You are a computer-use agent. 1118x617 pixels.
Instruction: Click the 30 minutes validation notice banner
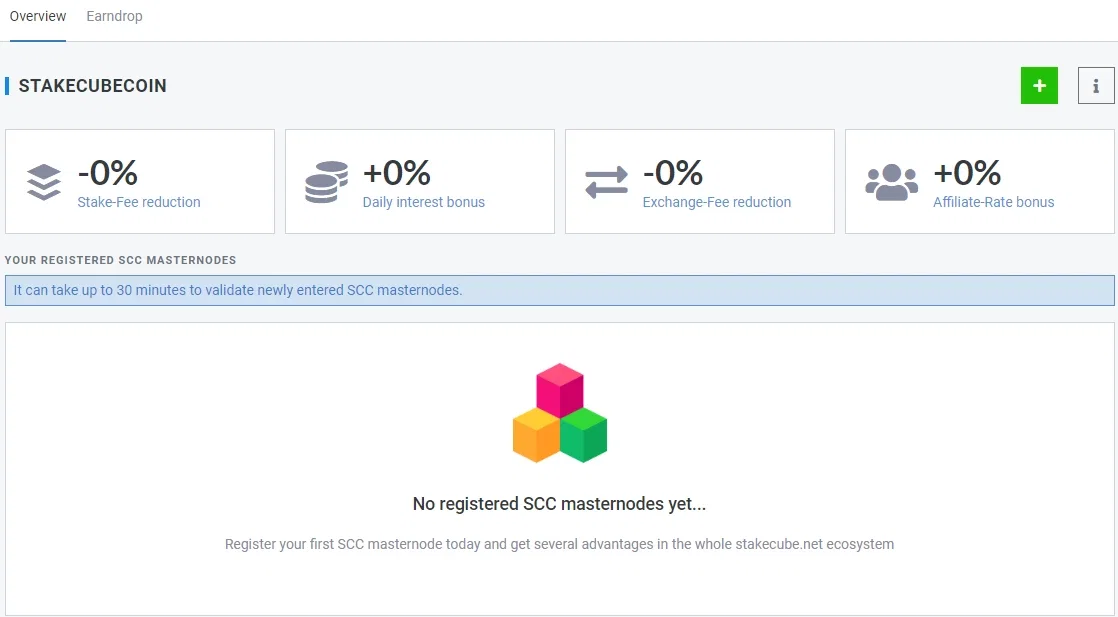(560, 290)
